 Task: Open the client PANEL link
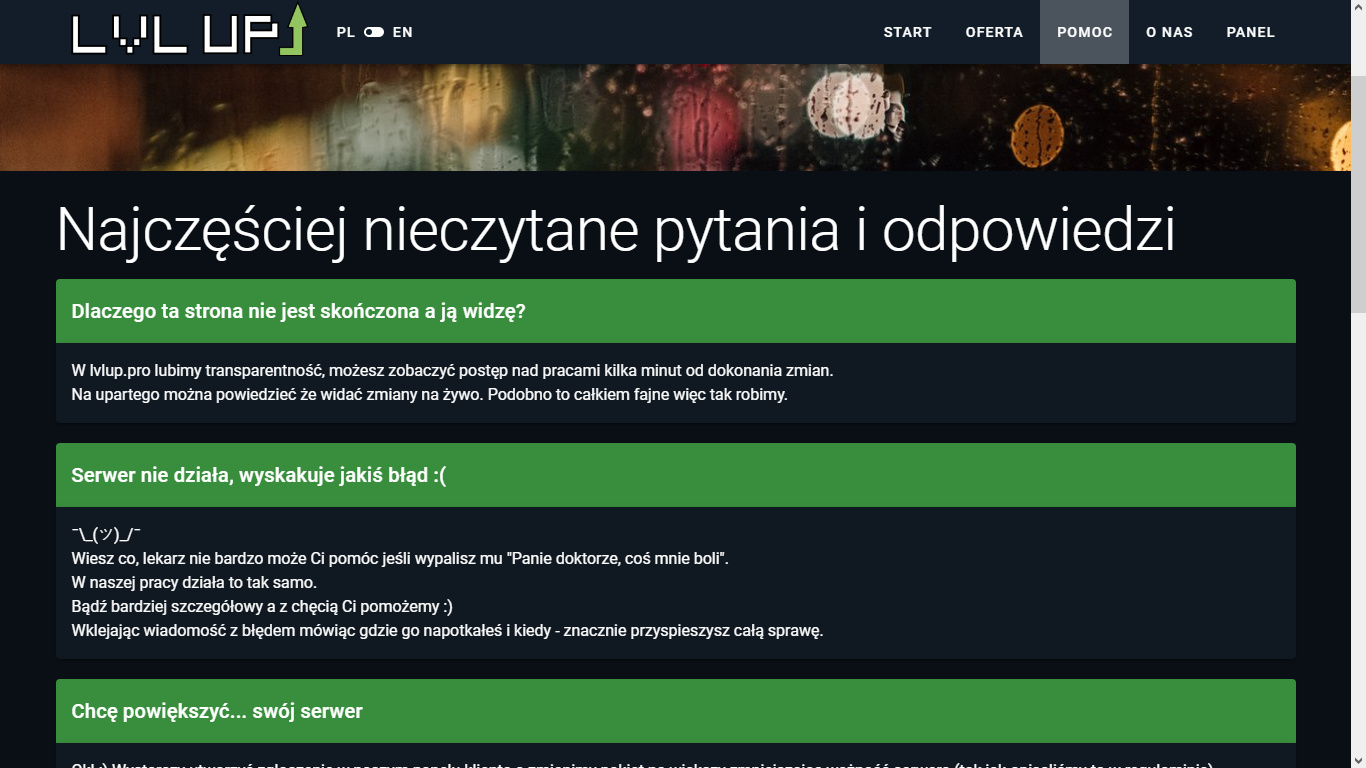click(x=1250, y=32)
